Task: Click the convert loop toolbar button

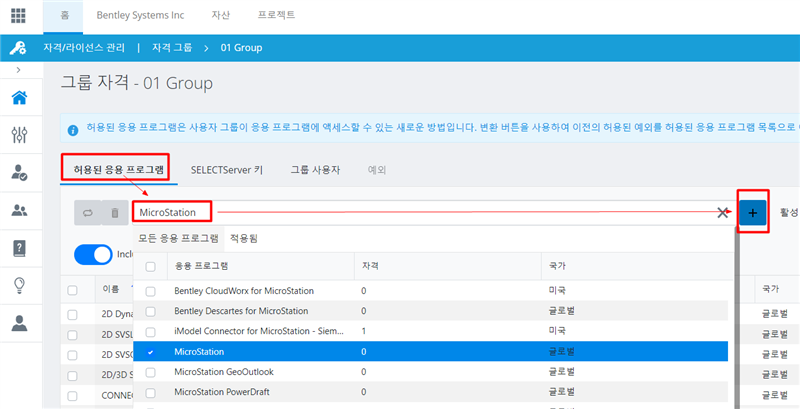Action: 88,213
